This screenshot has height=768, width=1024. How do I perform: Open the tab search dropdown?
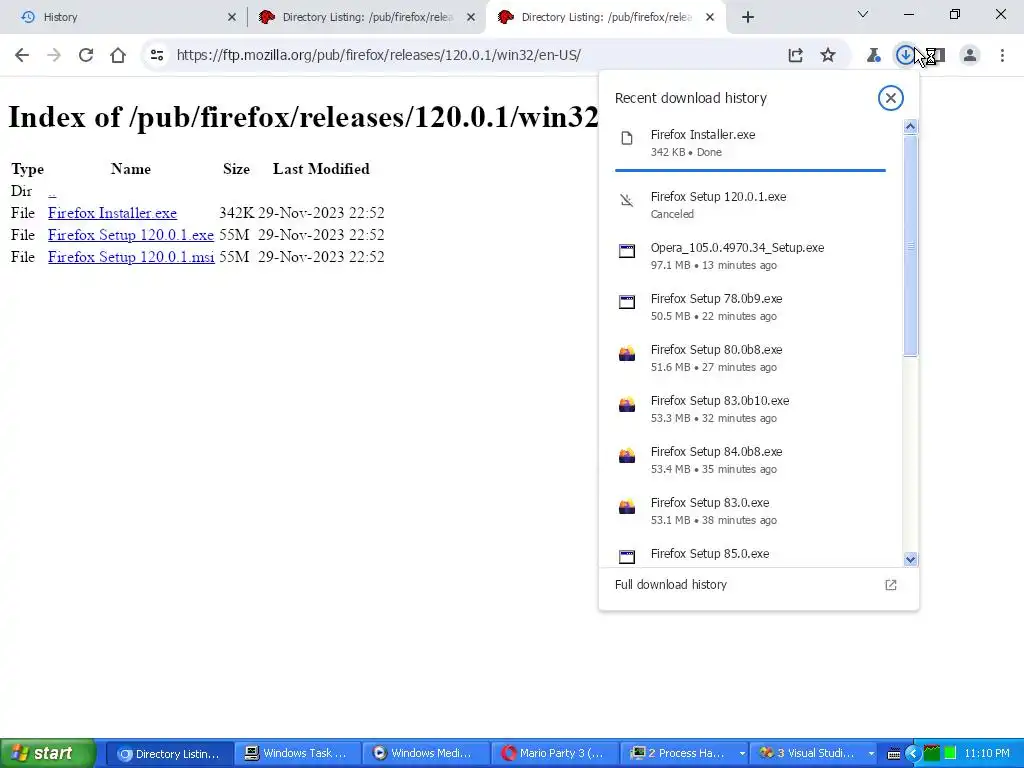(862, 14)
